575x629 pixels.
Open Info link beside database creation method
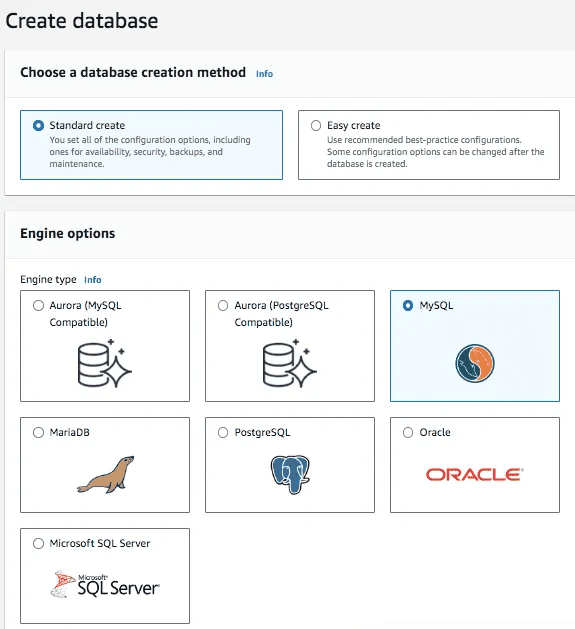click(x=264, y=74)
